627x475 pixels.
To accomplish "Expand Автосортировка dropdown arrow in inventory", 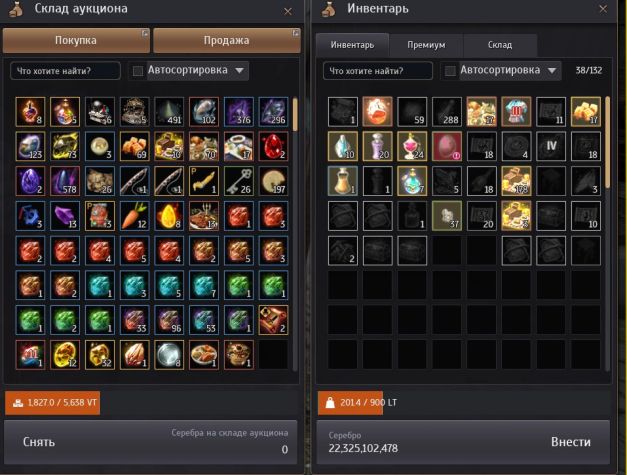I will [552, 71].
